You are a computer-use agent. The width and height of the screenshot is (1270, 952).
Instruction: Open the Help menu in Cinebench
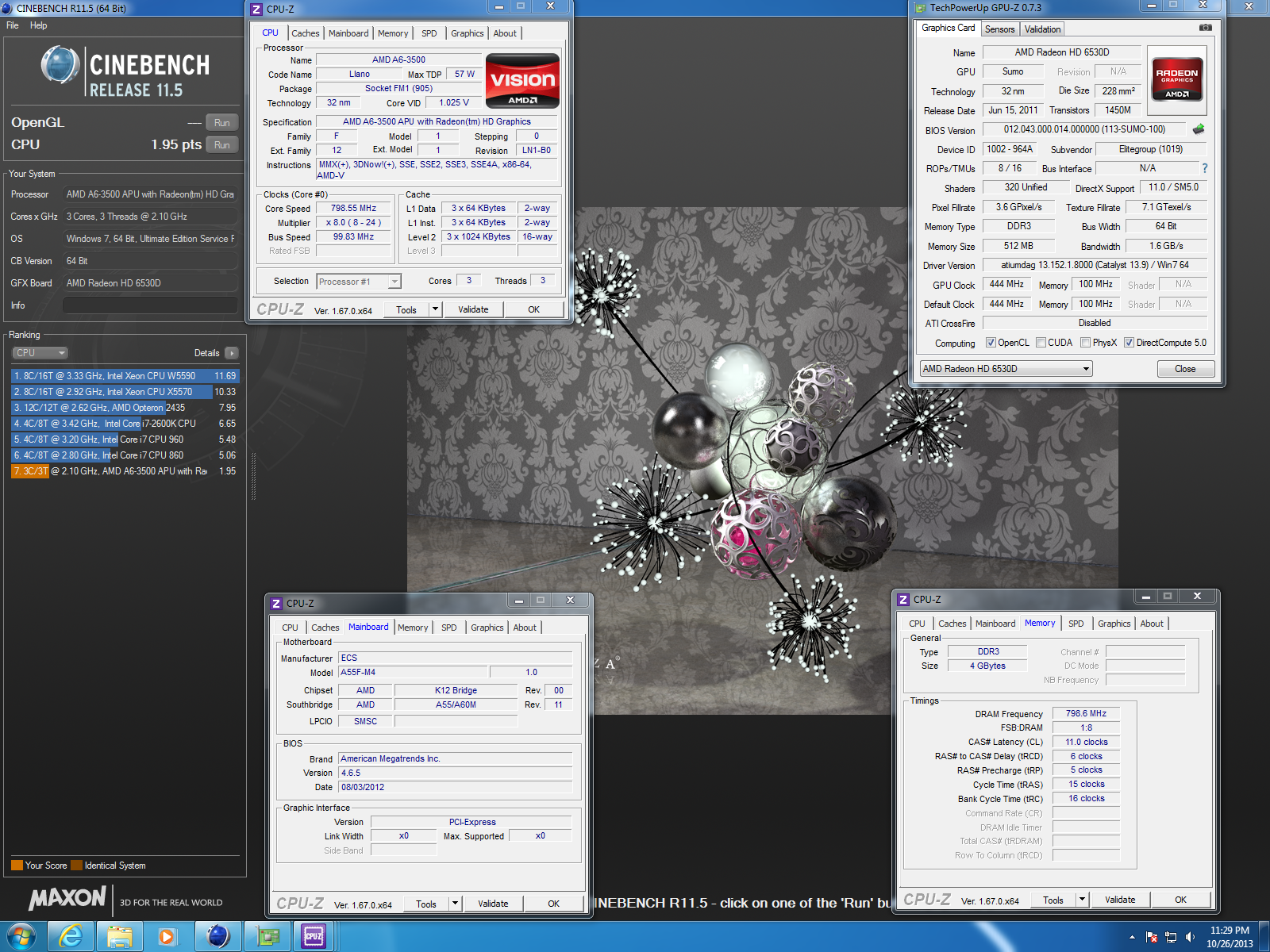(x=38, y=25)
